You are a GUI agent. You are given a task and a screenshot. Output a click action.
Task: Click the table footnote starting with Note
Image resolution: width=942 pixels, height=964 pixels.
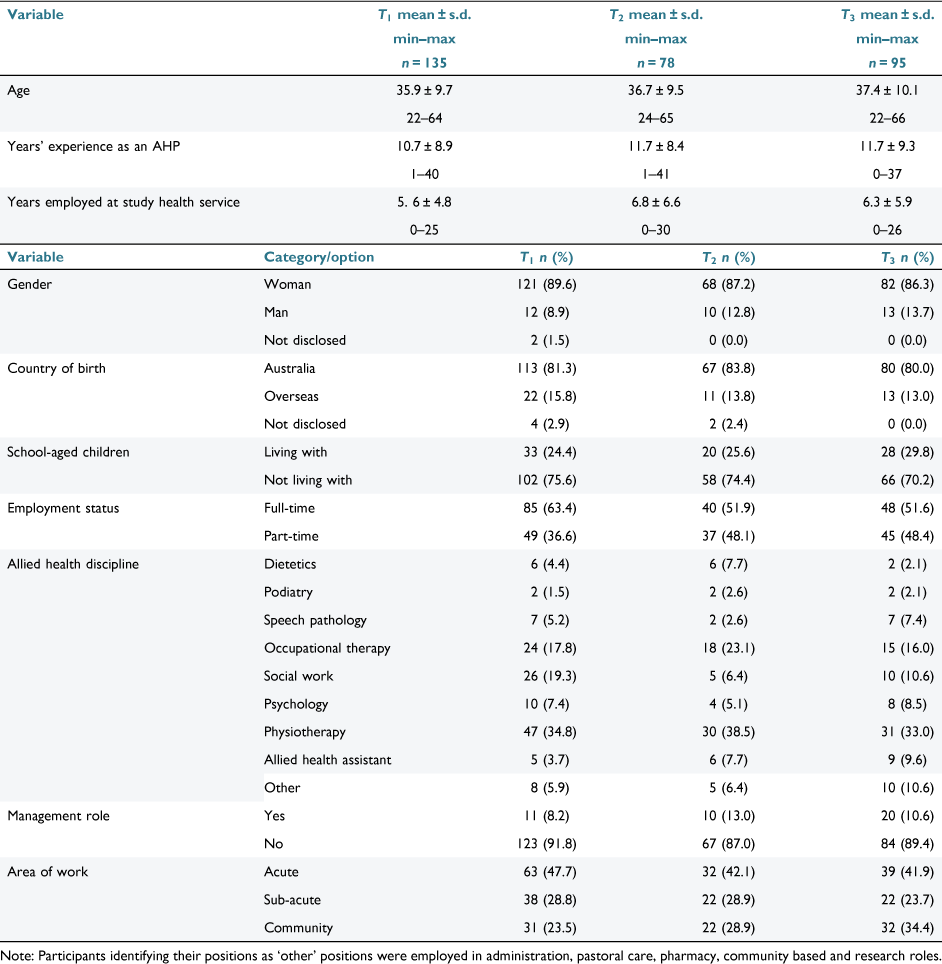pyautogui.click(x=471, y=956)
